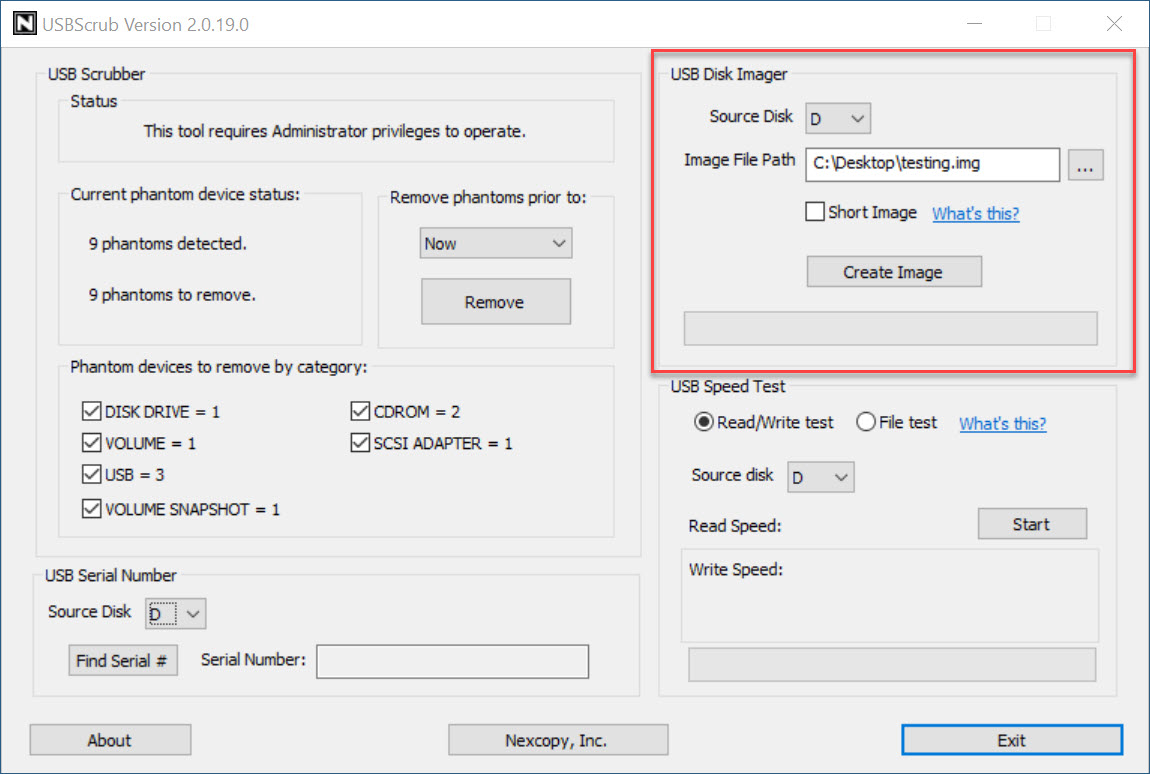Screen dimensions: 1150x774
Task: Click the Create Image button
Action: [894, 272]
